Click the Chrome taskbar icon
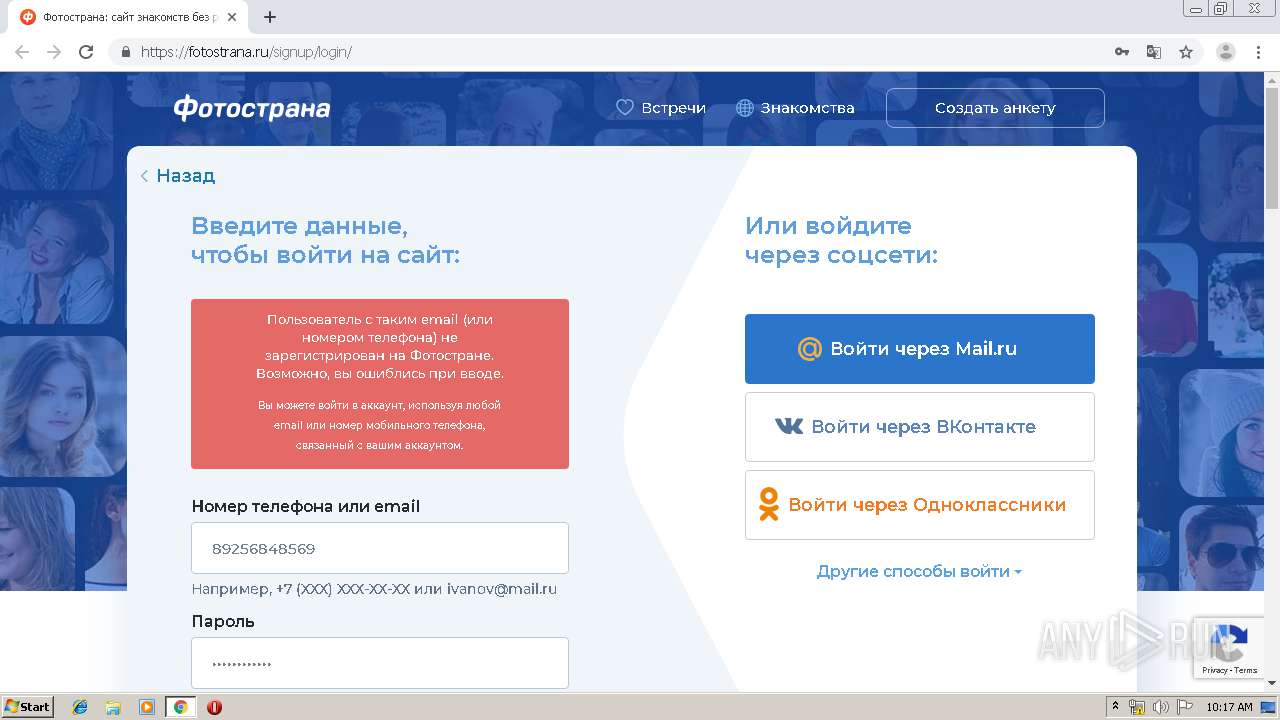The image size is (1280, 720). [x=180, y=707]
